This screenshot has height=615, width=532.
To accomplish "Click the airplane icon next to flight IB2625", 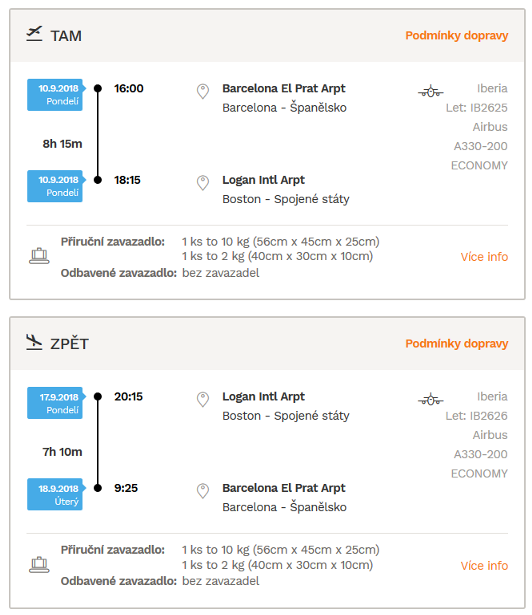I will coord(430,91).
